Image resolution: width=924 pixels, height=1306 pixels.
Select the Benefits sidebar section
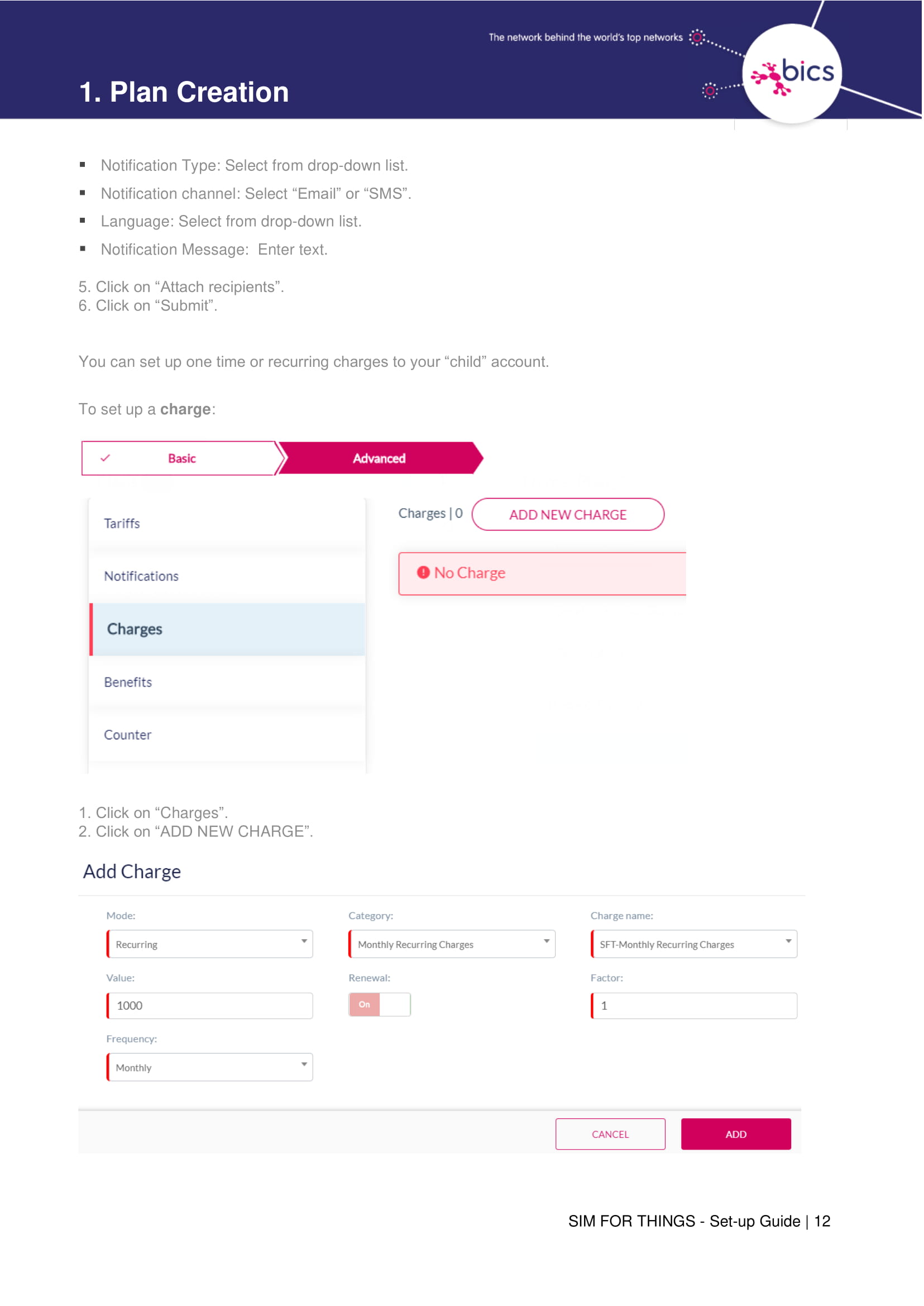tap(128, 682)
